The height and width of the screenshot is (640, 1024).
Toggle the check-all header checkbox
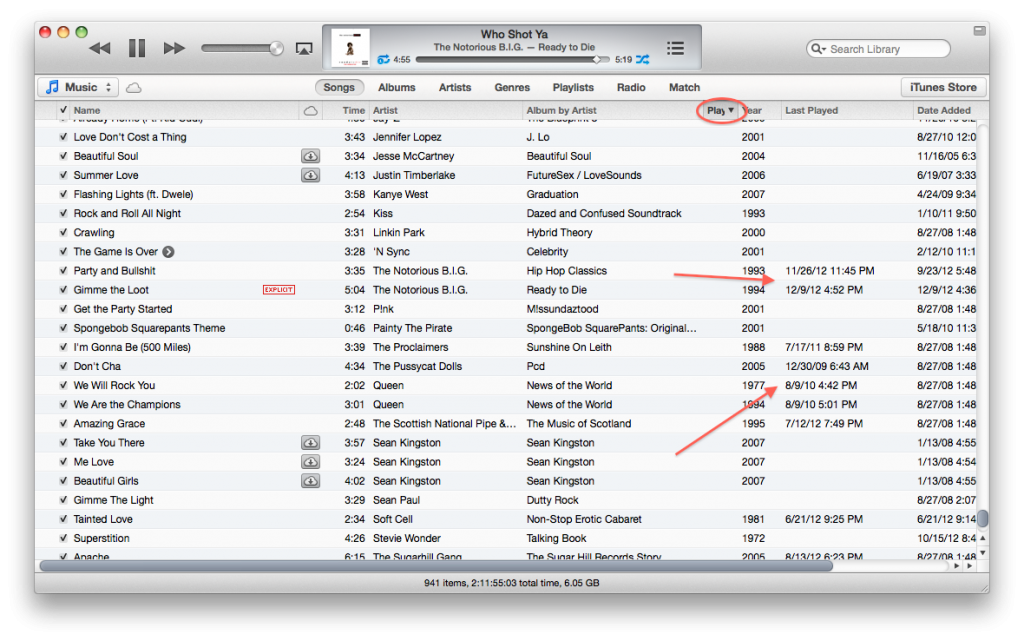pyautogui.click(x=63, y=110)
